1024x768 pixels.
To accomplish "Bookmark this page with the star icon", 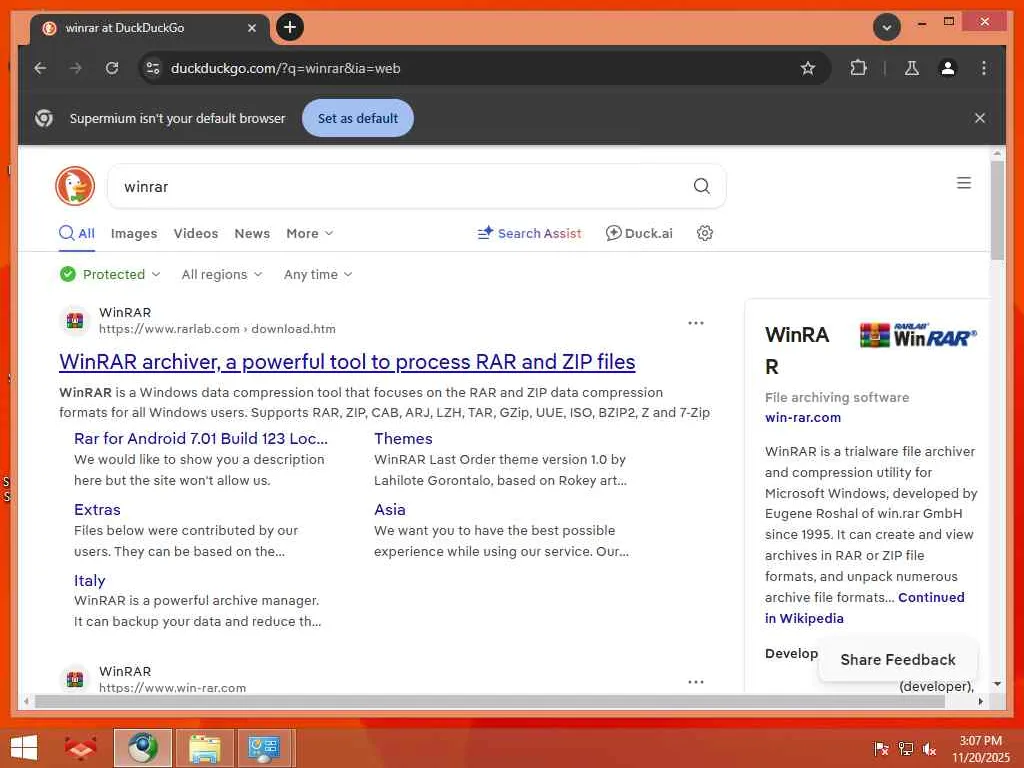I will (808, 68).
